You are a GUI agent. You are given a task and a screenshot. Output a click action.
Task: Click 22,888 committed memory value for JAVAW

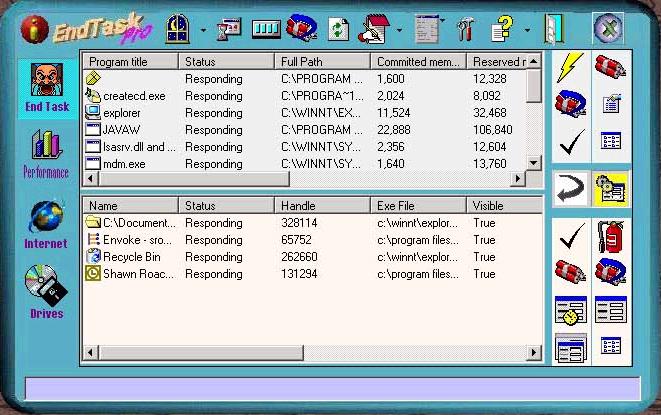click(394, 129)
